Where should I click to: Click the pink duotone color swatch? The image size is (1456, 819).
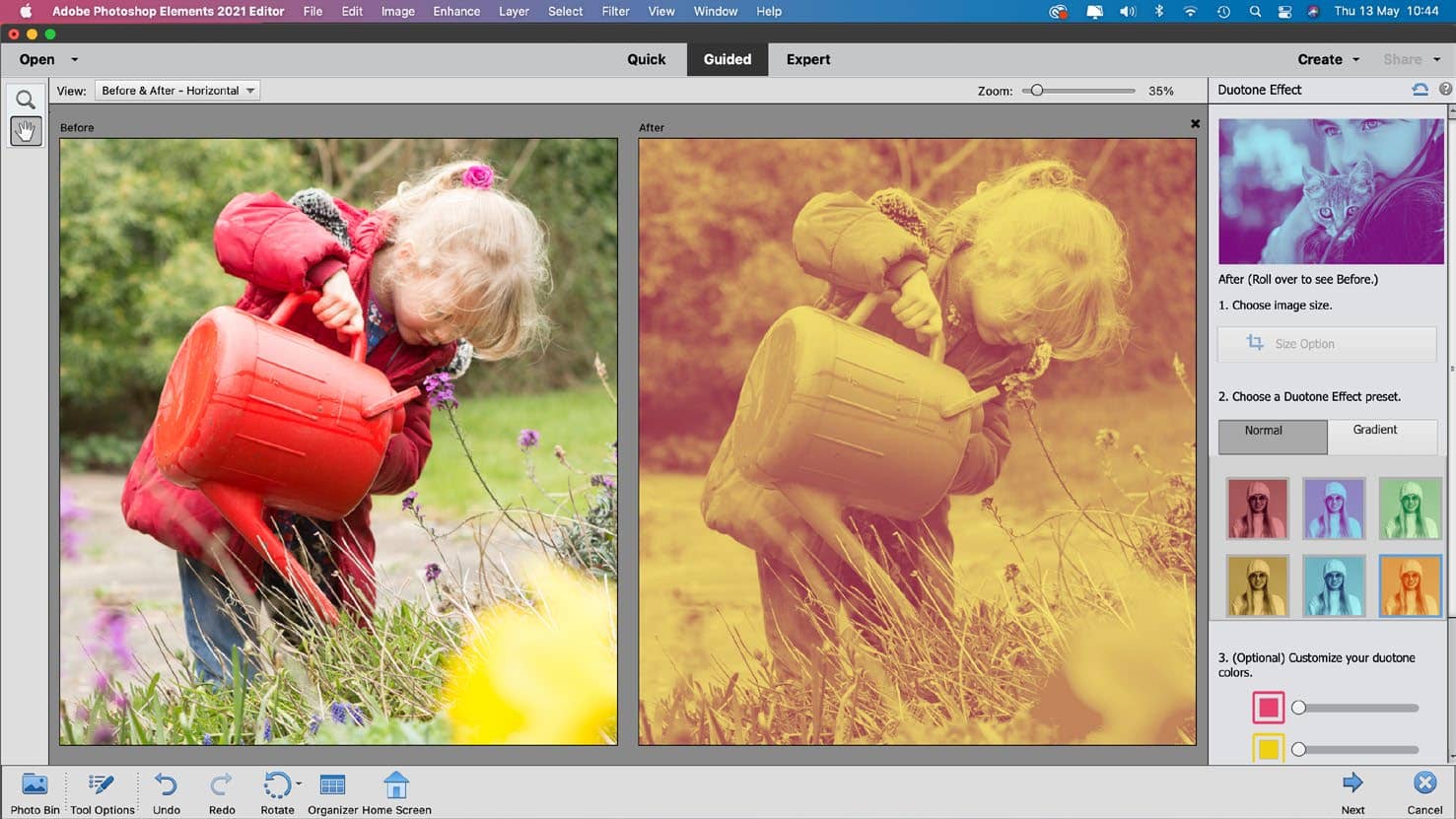coord(1268,708)
